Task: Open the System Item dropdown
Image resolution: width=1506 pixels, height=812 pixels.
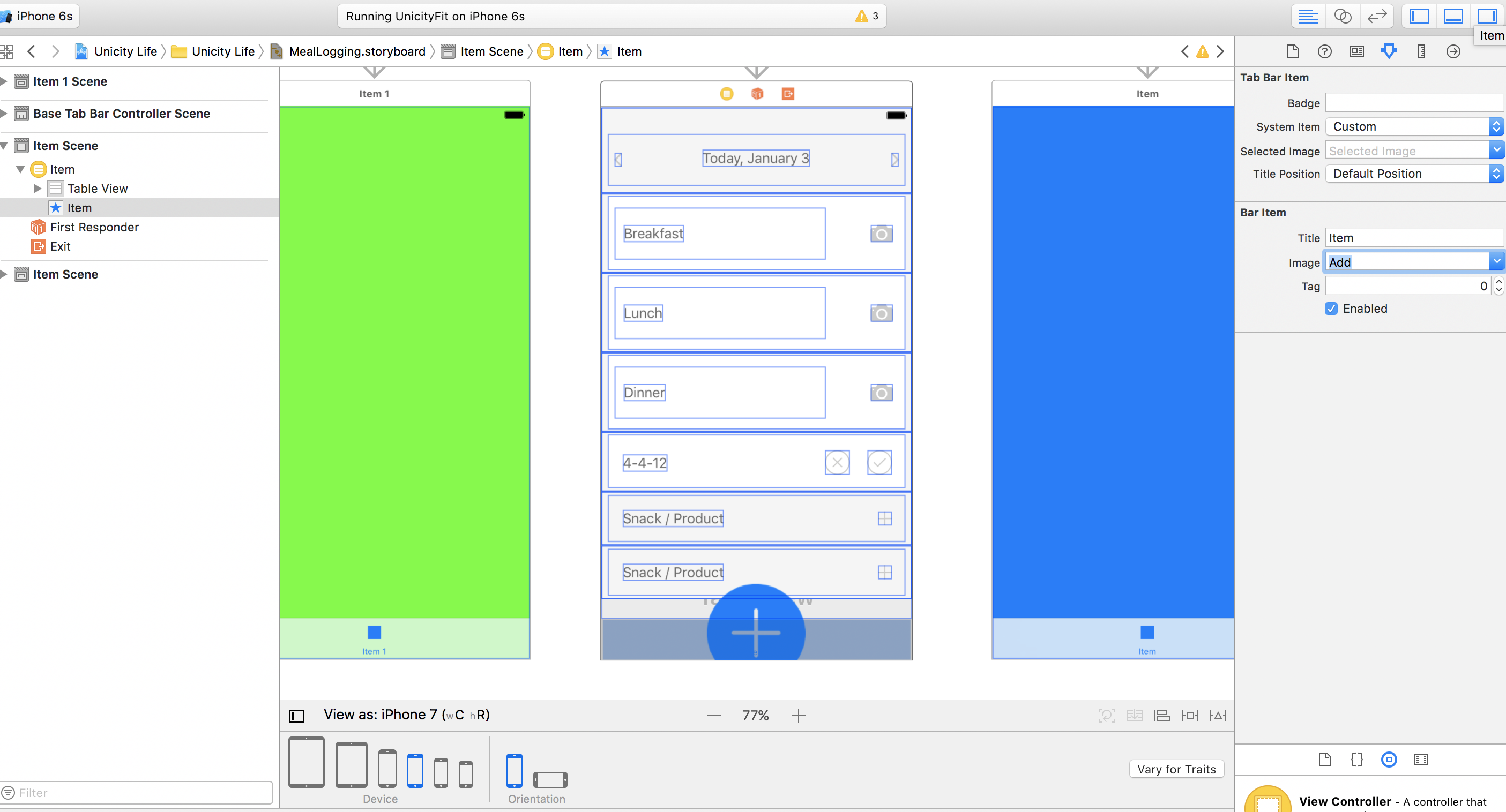Action: pos(1414,126)
